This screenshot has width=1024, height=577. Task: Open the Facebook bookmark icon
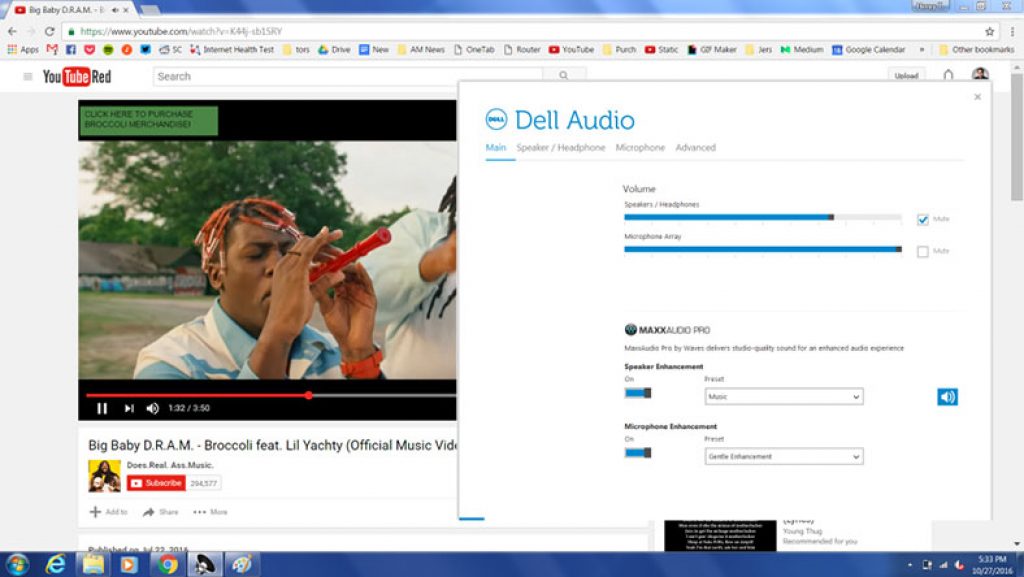(71, 50)
